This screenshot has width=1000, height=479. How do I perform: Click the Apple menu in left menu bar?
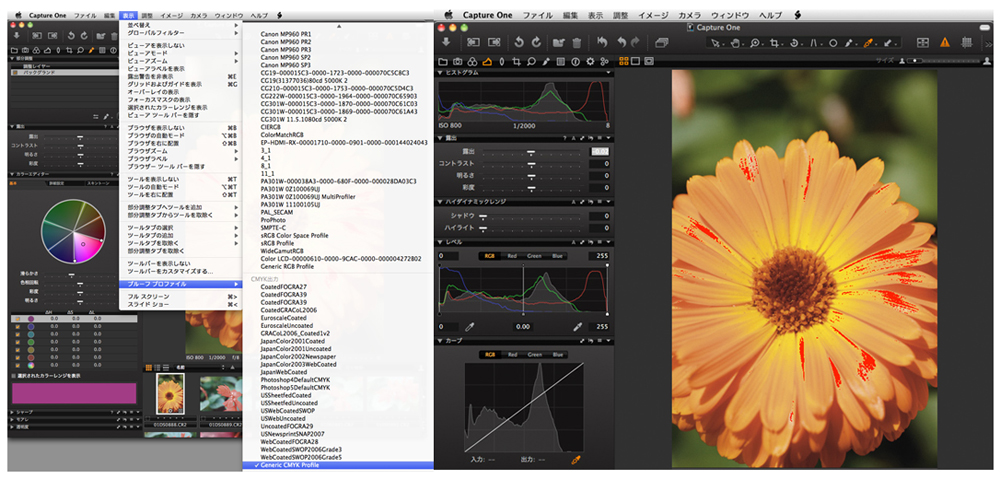(x=17, y=15)
